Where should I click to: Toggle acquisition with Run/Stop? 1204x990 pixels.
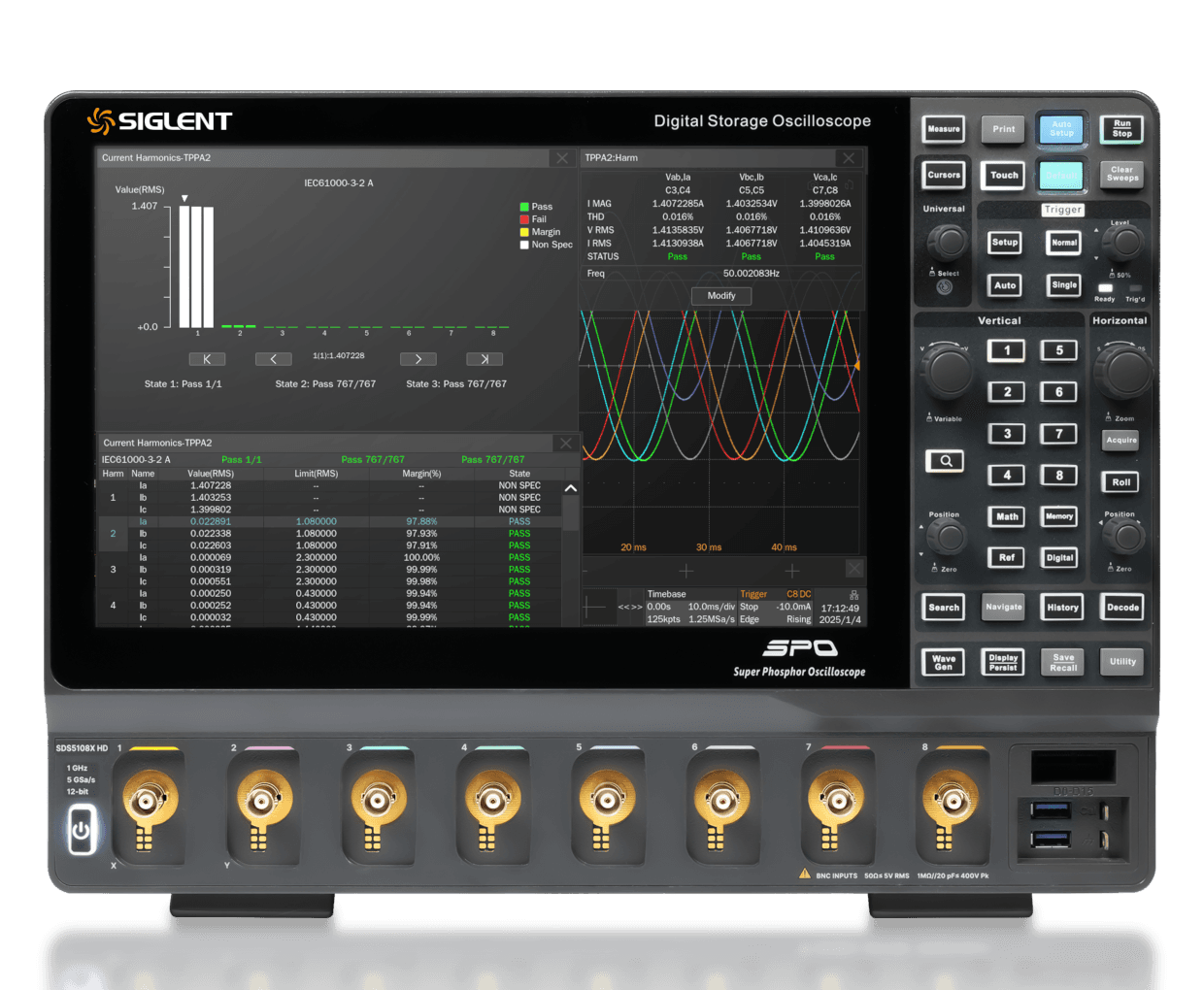[x=1121, y=129]
